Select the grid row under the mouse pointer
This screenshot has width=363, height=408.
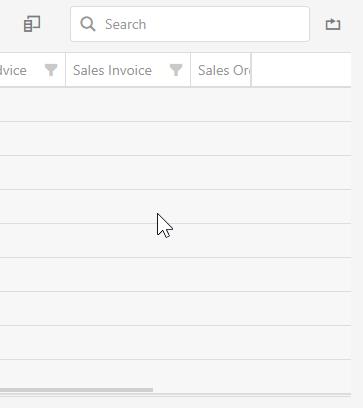pyautogui.click(x=175, y=207)
